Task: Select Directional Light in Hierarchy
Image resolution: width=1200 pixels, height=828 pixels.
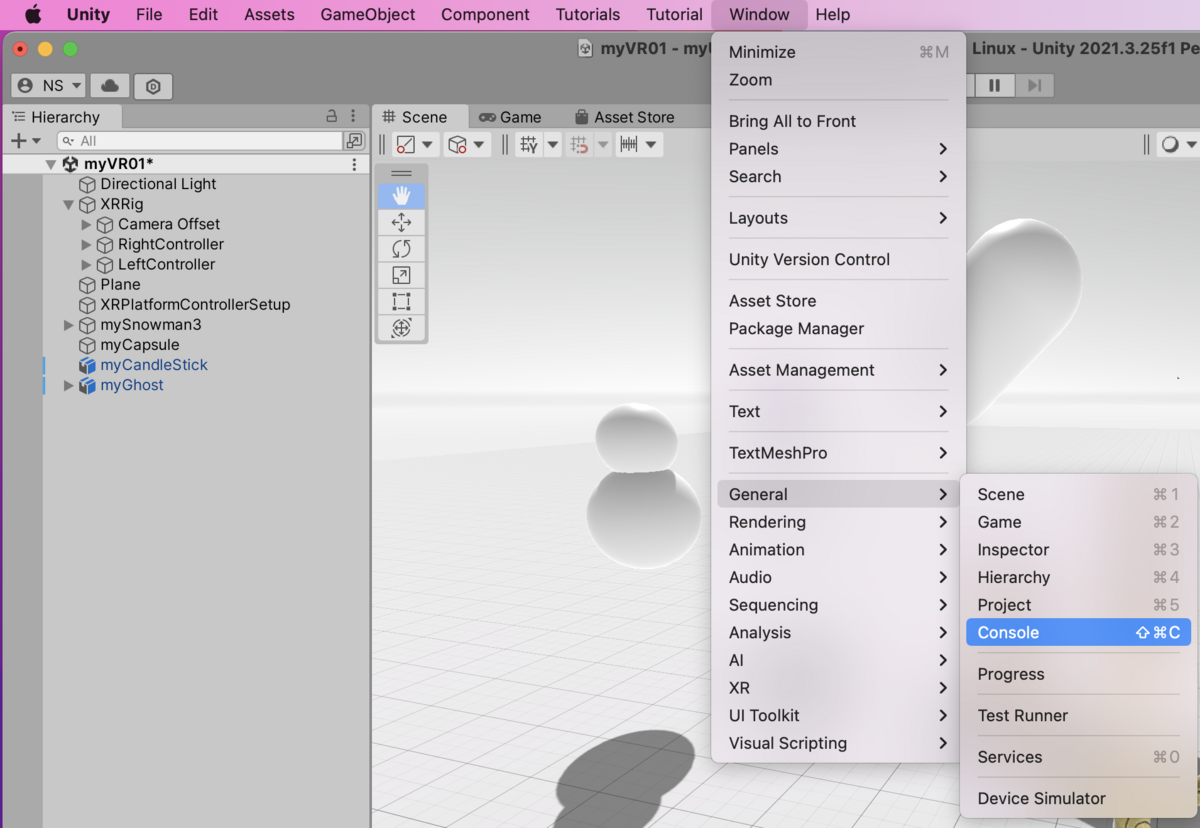Action: (158, 184)
